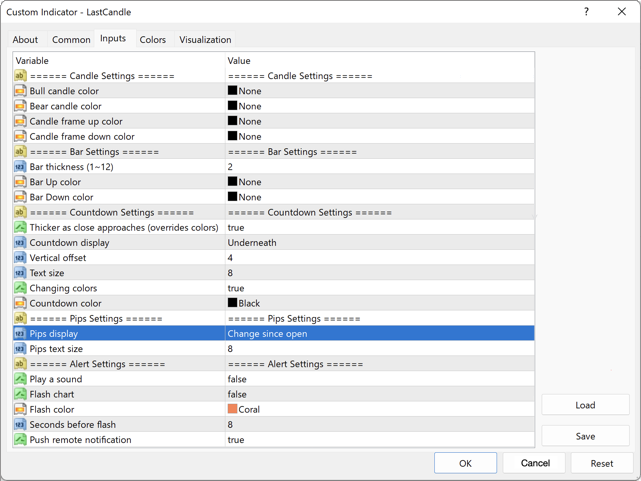Screen dimensions: 641x481
Task: Open the Countdown color Black dropdown
Action: click(380, 303)
